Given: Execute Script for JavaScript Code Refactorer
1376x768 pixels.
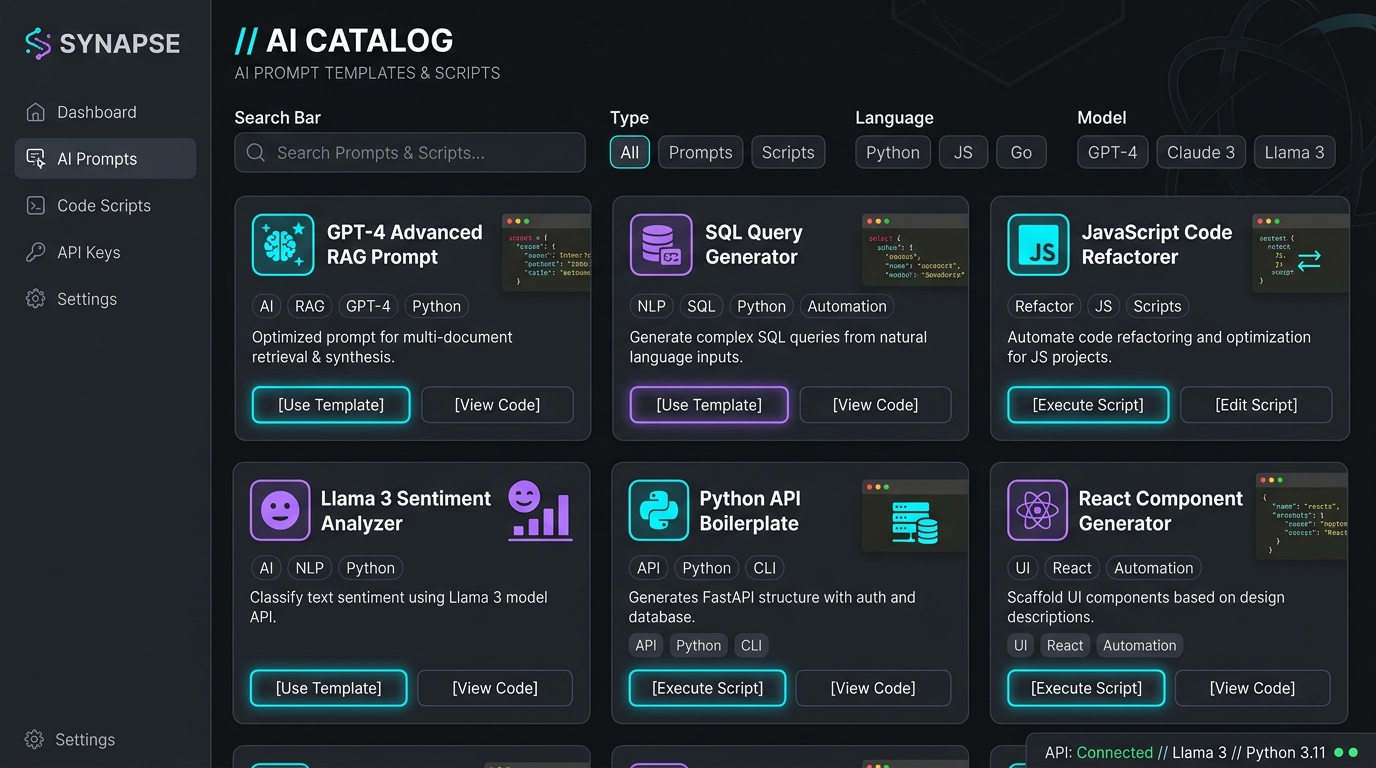Looking at the screenshot, I should tap(1088, 405).
